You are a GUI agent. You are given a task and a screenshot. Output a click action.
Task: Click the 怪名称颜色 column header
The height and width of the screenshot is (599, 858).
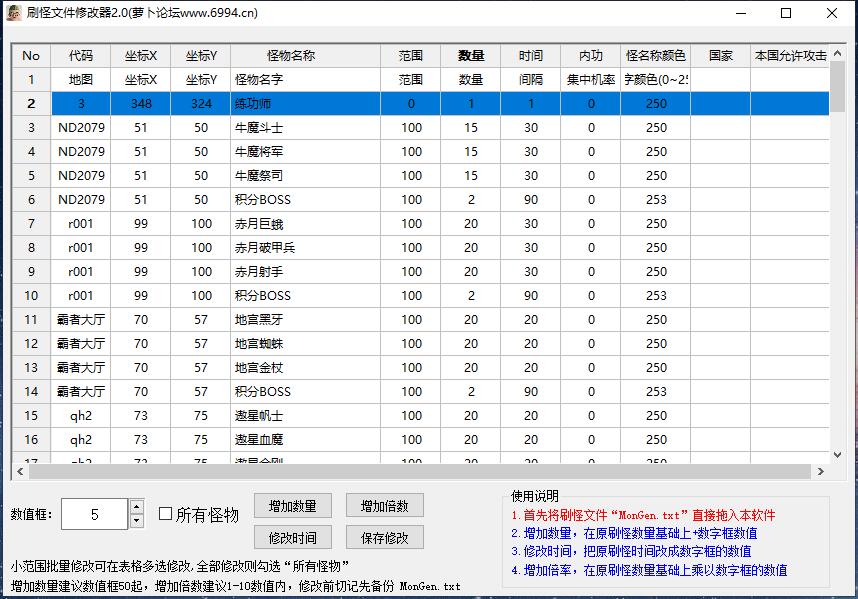[x=656, y=56]
